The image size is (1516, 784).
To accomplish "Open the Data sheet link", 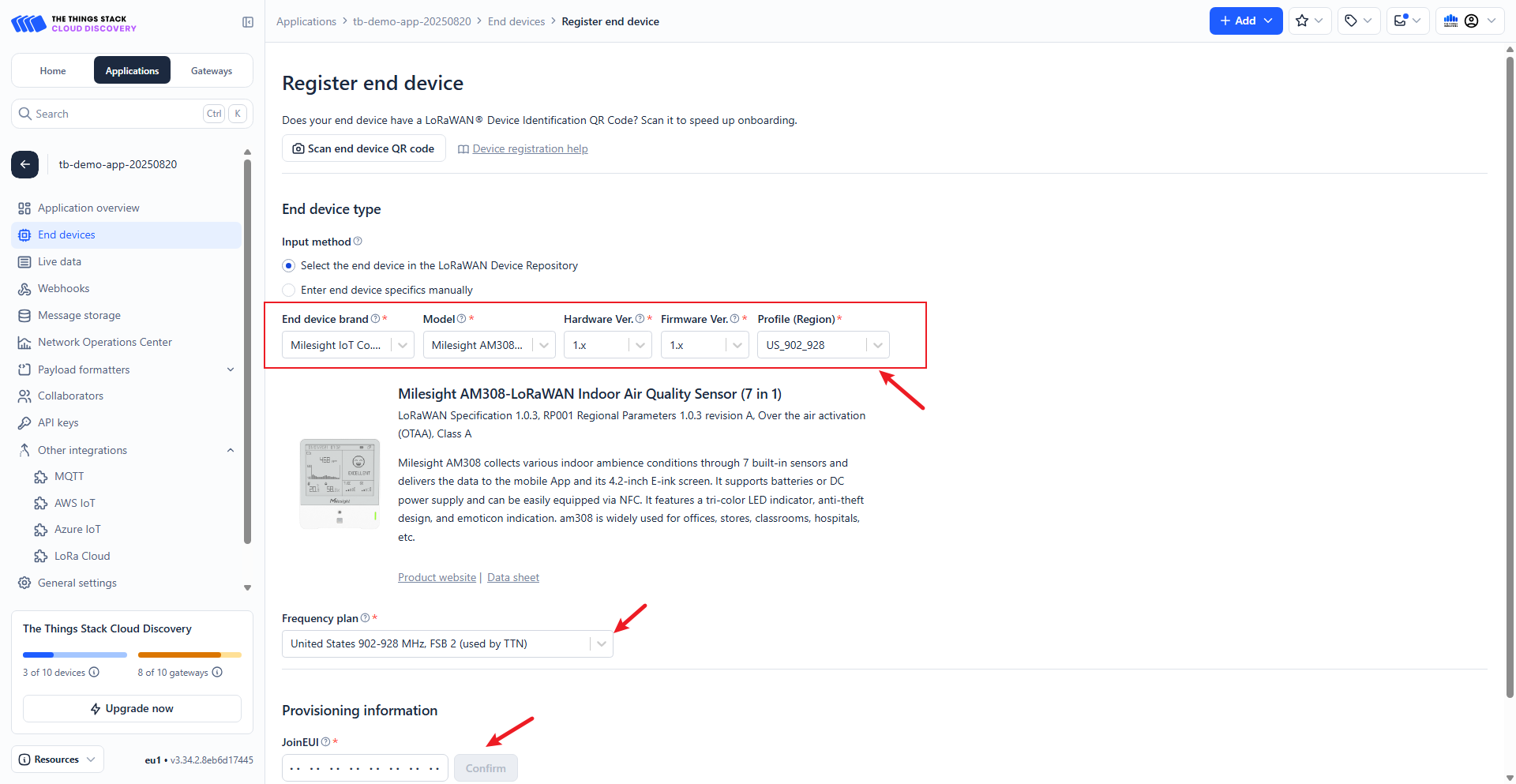I will 513,578.
